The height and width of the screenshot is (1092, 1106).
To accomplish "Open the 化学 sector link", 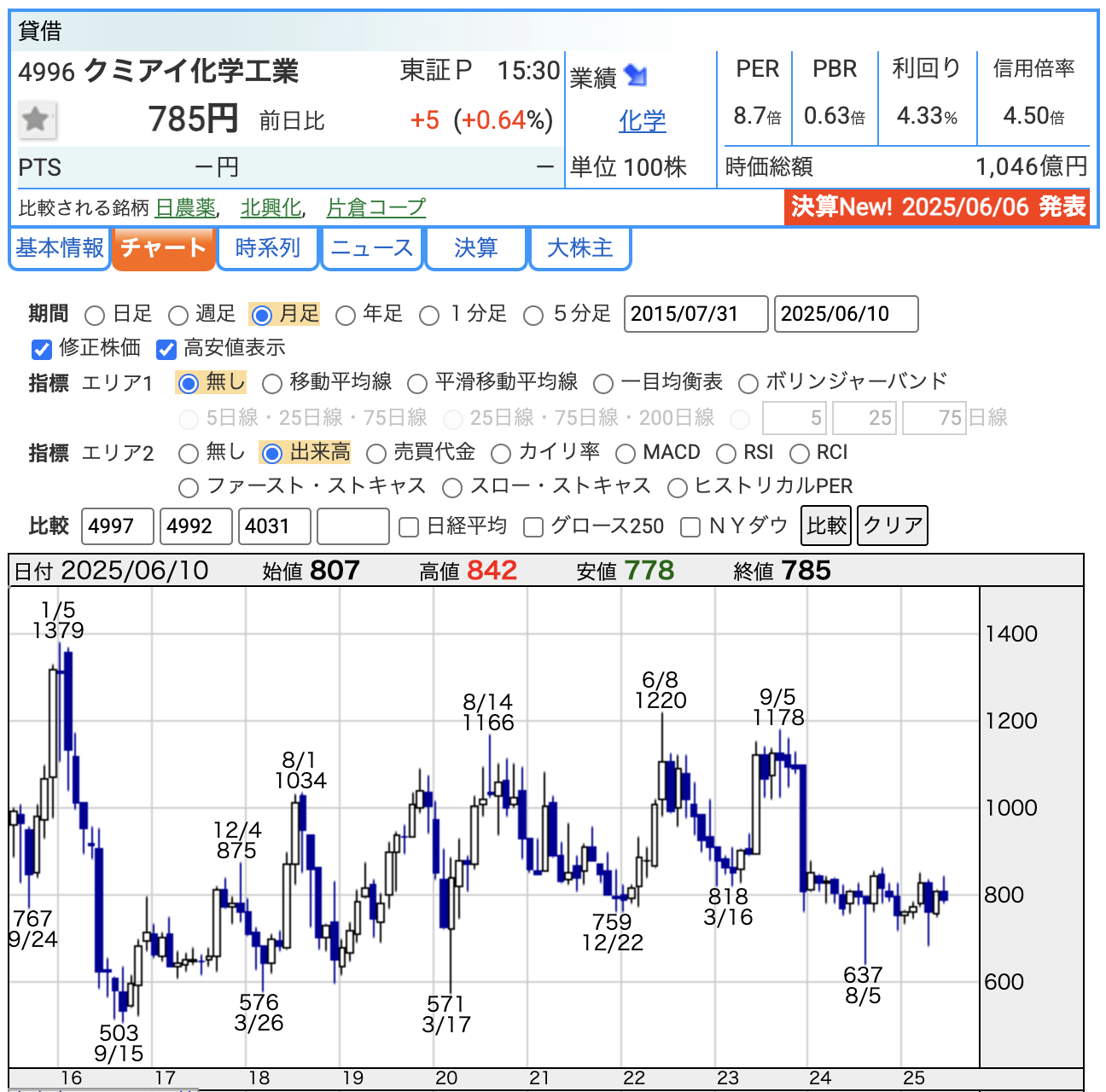I will point(642,121).
